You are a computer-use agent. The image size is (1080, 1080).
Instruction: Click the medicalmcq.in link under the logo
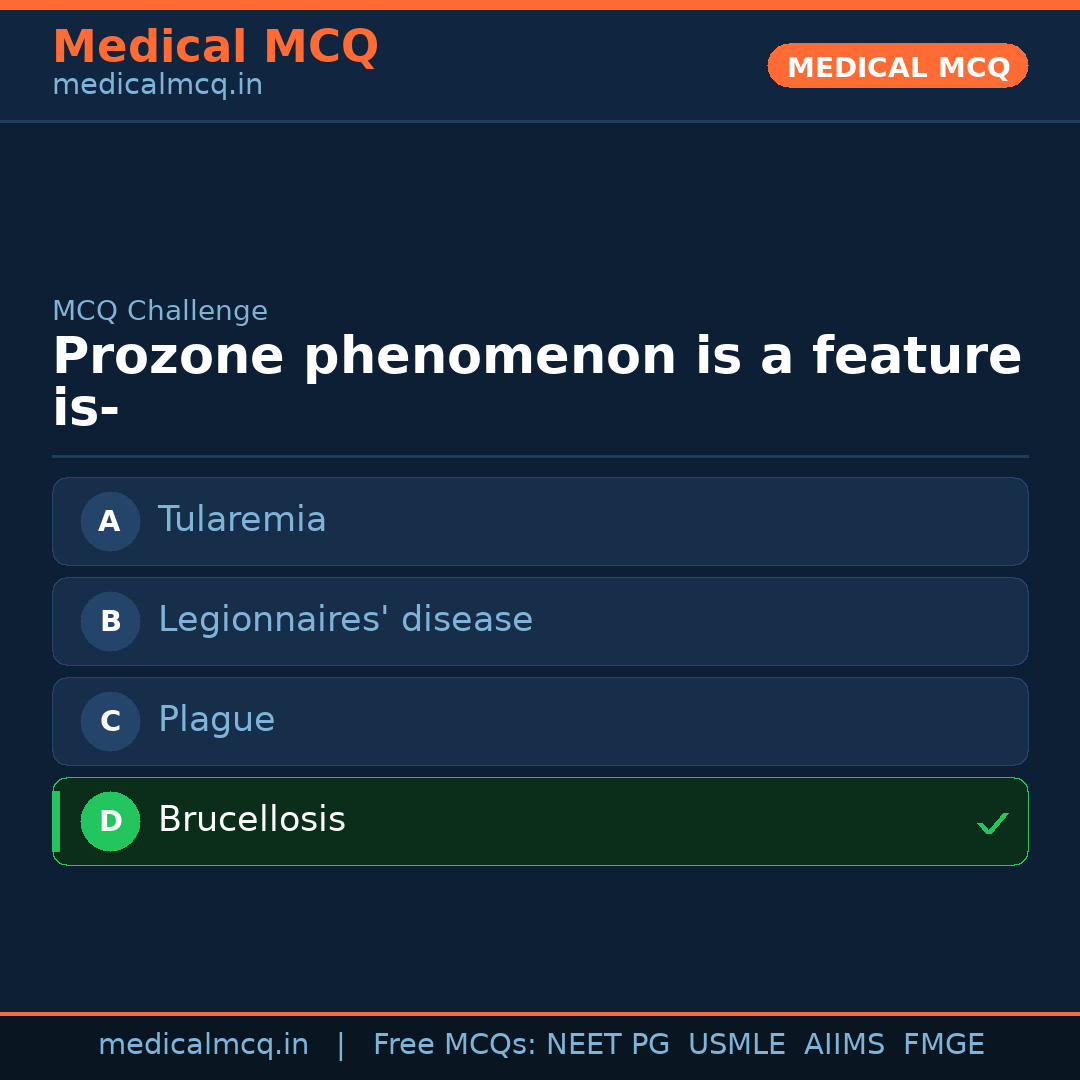pos(156,85)
